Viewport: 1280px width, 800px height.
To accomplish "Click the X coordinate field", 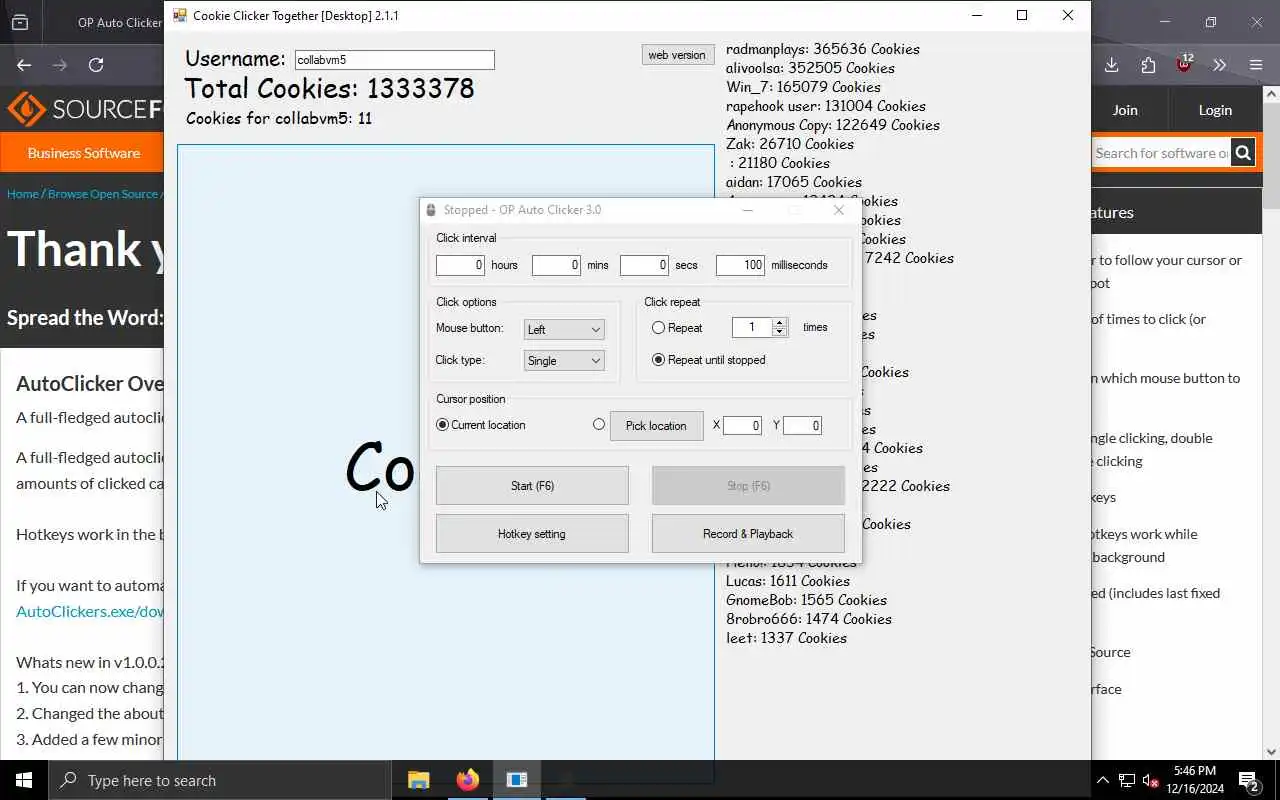I will (742, 425).
